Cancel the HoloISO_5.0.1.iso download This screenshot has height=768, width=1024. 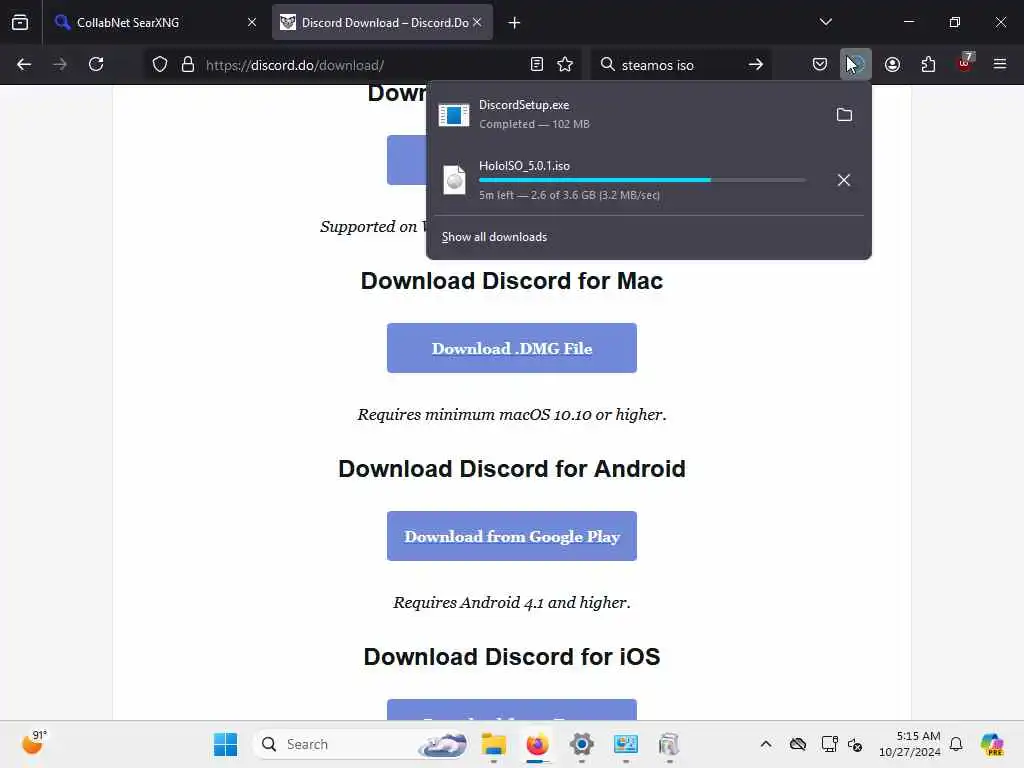coord(844,180)
